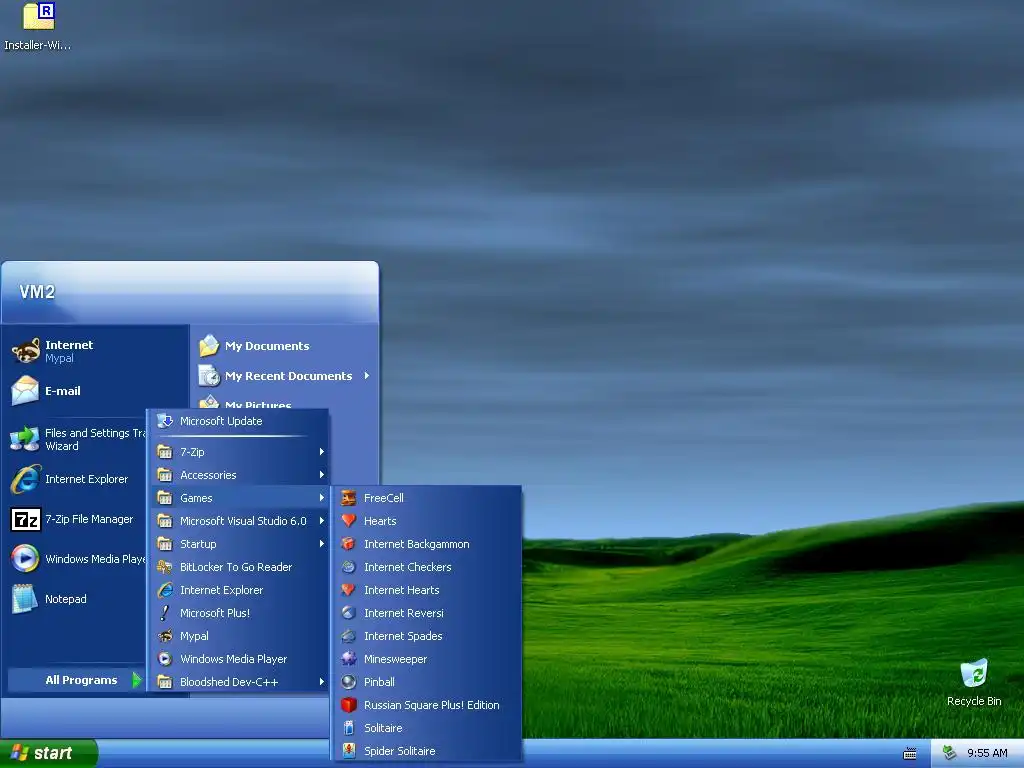Click the keyboard icon in taskbar
Screen dimensions: 1024x768
click(909, 754)
